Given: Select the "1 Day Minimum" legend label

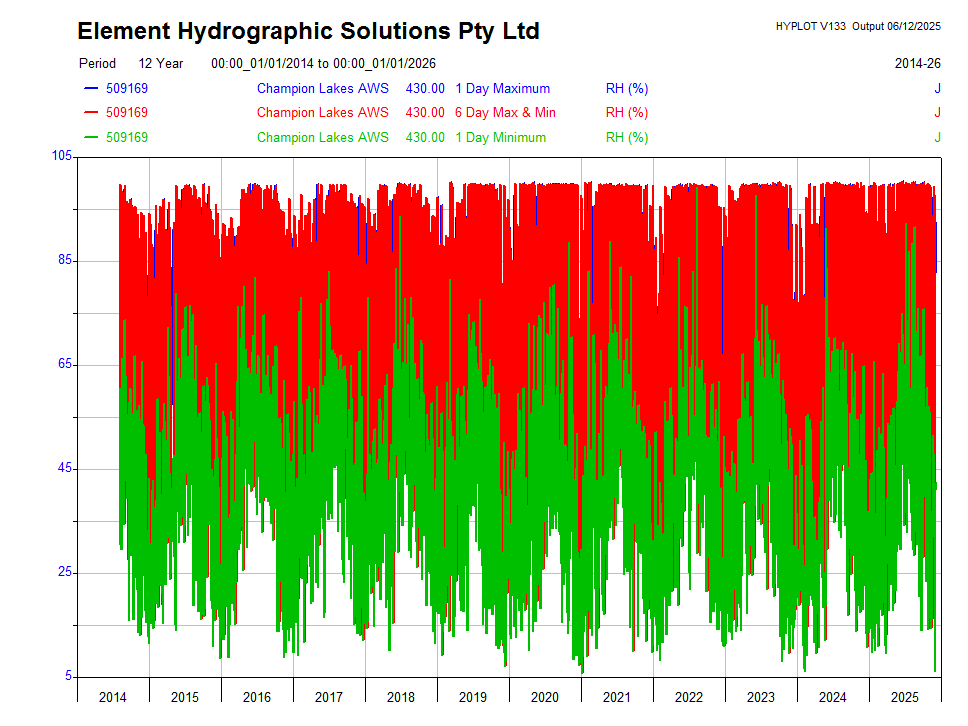Looking at the screenshot, I should click(x=500, y=137).
